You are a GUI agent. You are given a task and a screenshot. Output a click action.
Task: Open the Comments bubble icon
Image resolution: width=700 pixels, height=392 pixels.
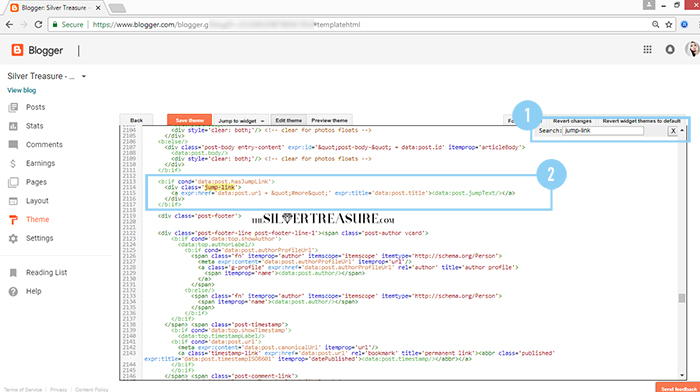13,145
